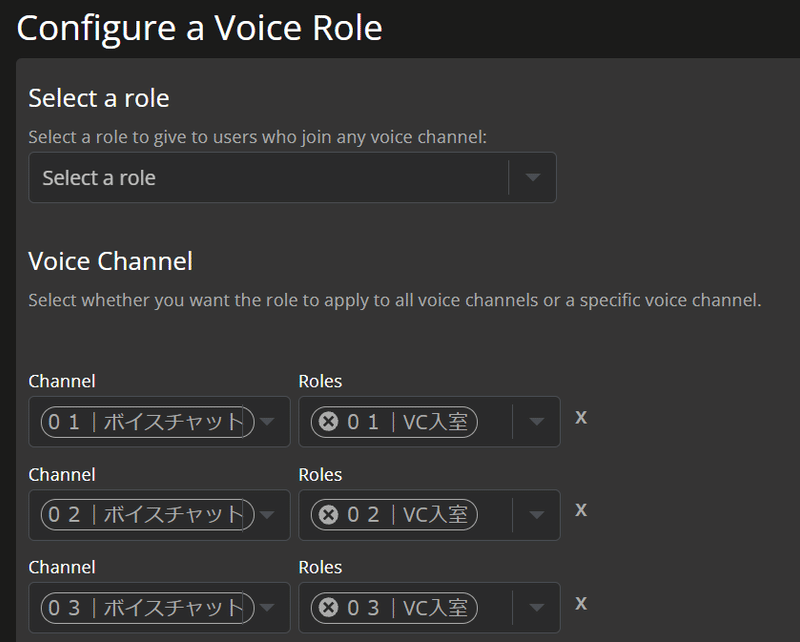Viewport: 800px width, 642px height.
Task: Open the roles dropdown arrow for 02 VC入室
Action: 536,514
